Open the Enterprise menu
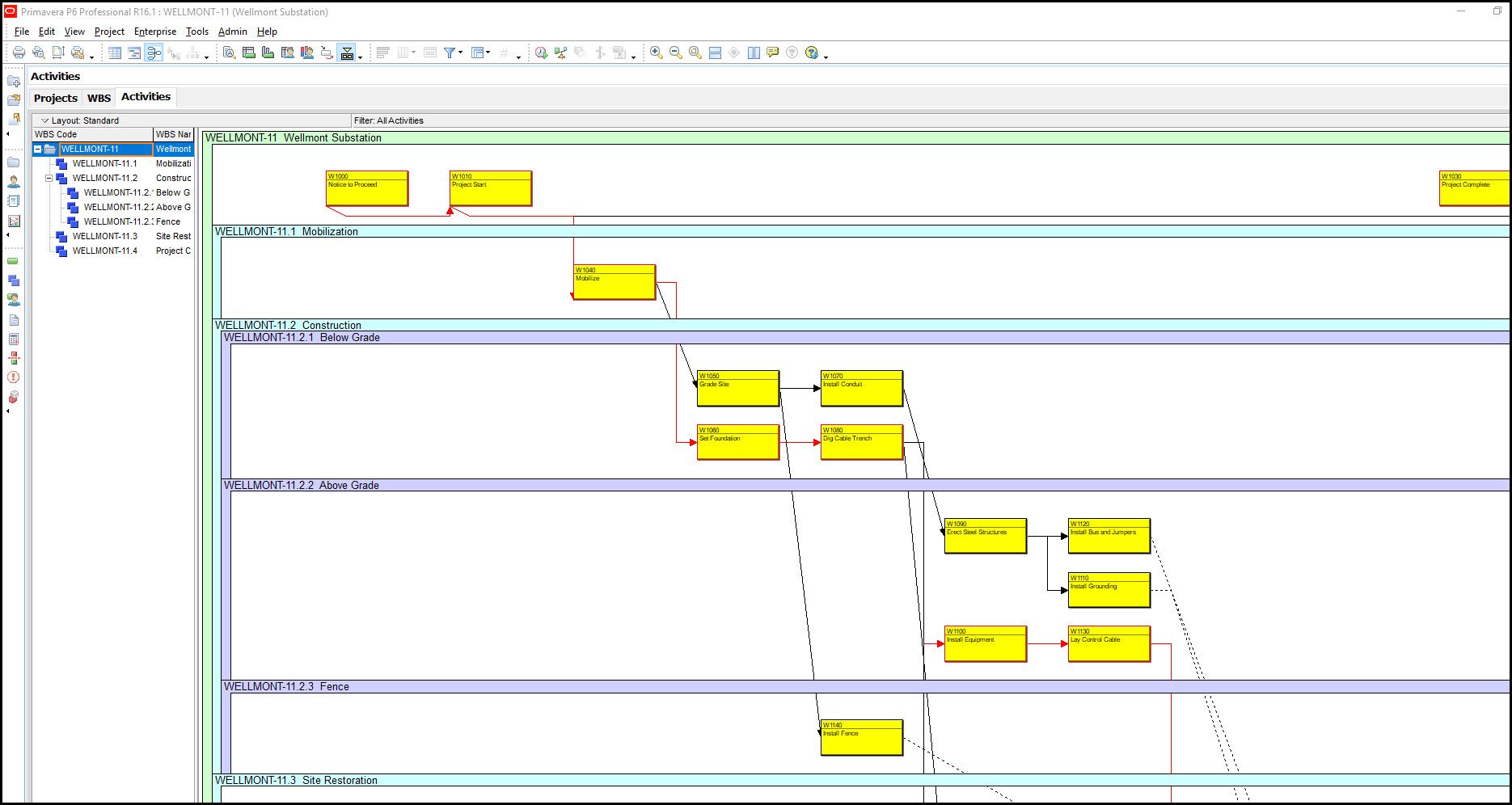The height and width of the screenshot is (805, 1512). [155, 32]
